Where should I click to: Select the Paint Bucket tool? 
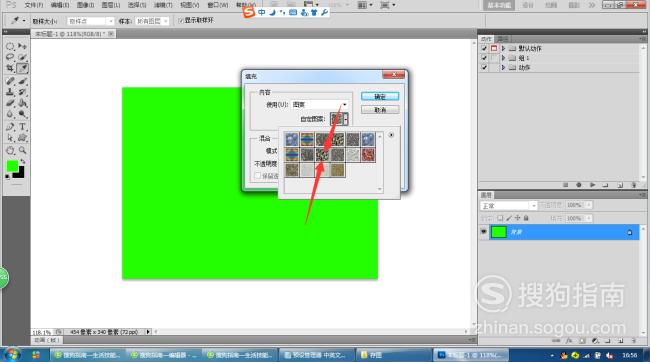(22, 103)
